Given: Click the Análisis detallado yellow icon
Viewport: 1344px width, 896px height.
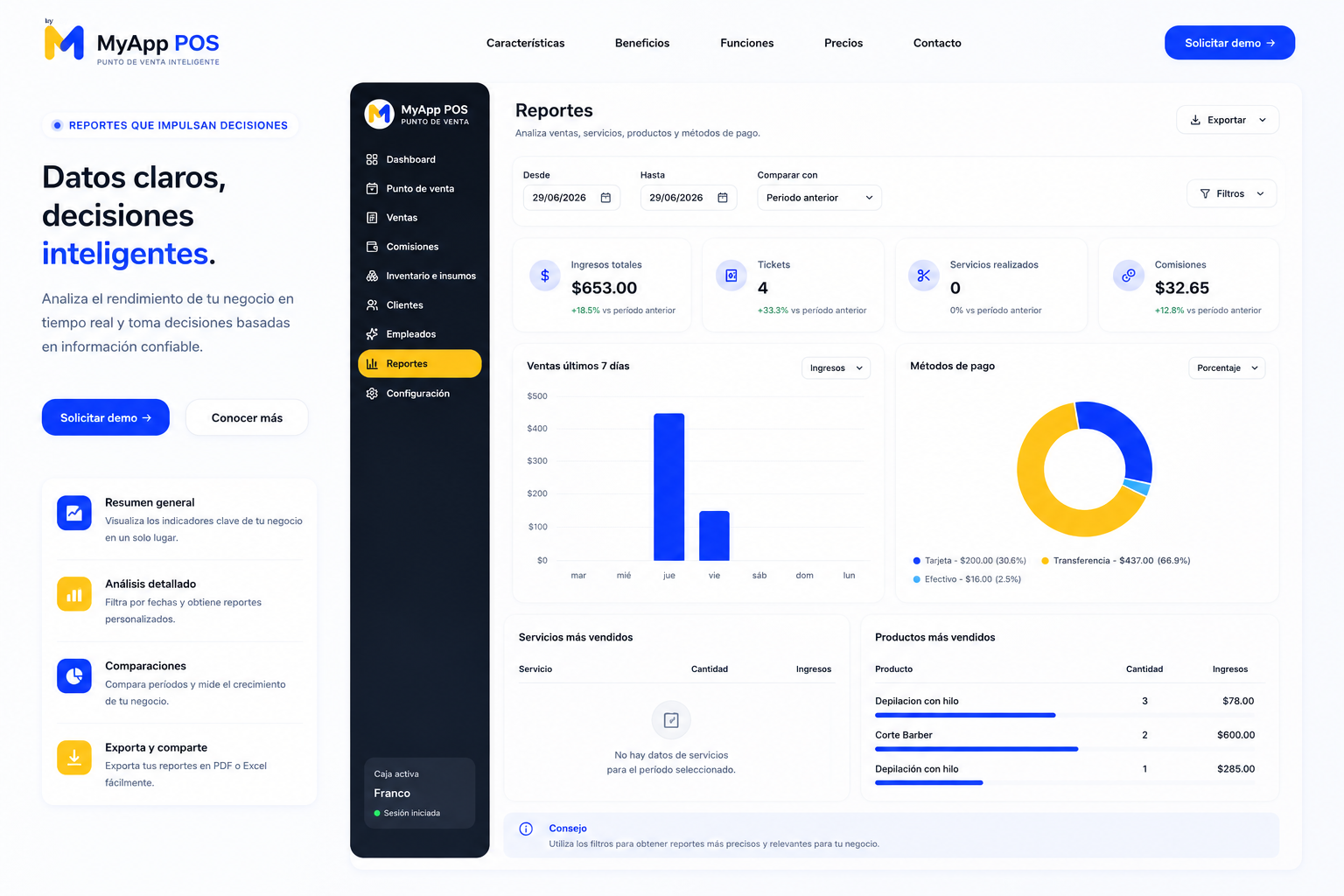Looking at the screenshot, I should (x=74, y=594).
